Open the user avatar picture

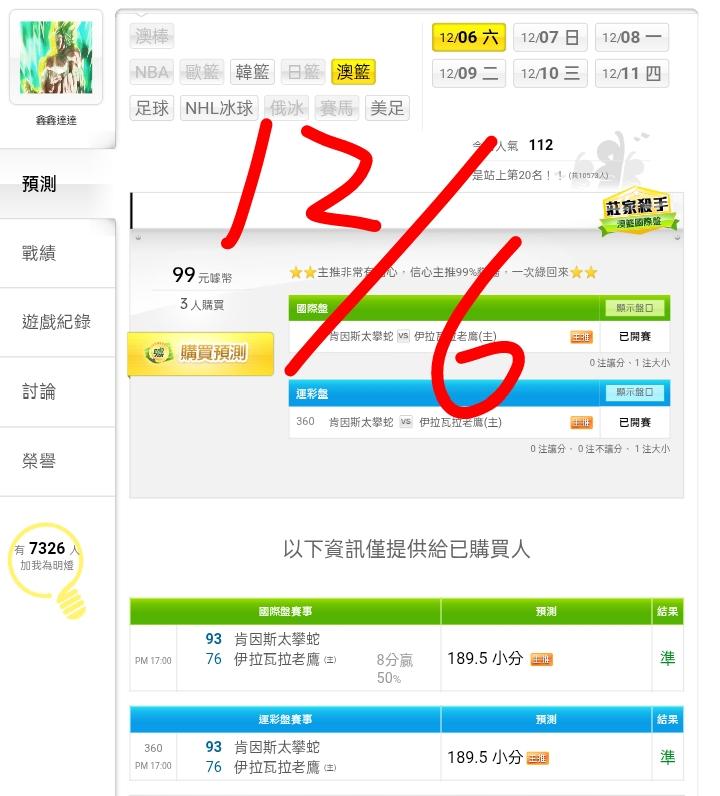(56, 57)
